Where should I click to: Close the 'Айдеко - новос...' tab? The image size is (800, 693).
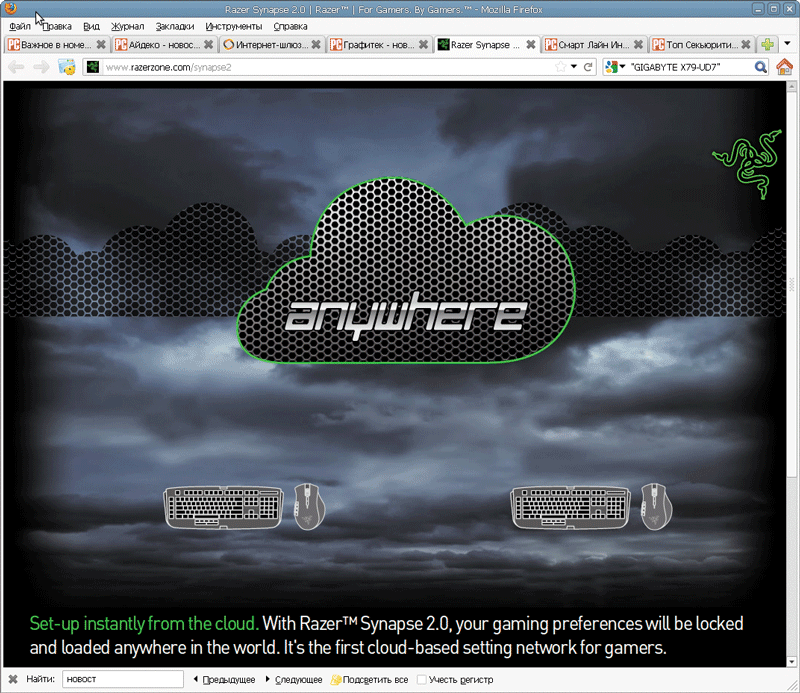(x=208, y=45)
